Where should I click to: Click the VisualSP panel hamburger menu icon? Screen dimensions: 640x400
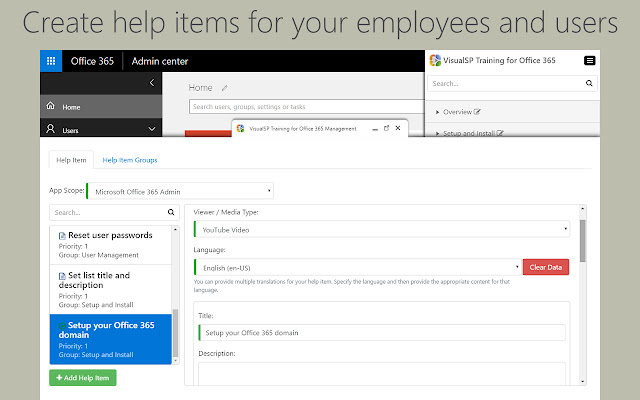(x=590, y=61)
